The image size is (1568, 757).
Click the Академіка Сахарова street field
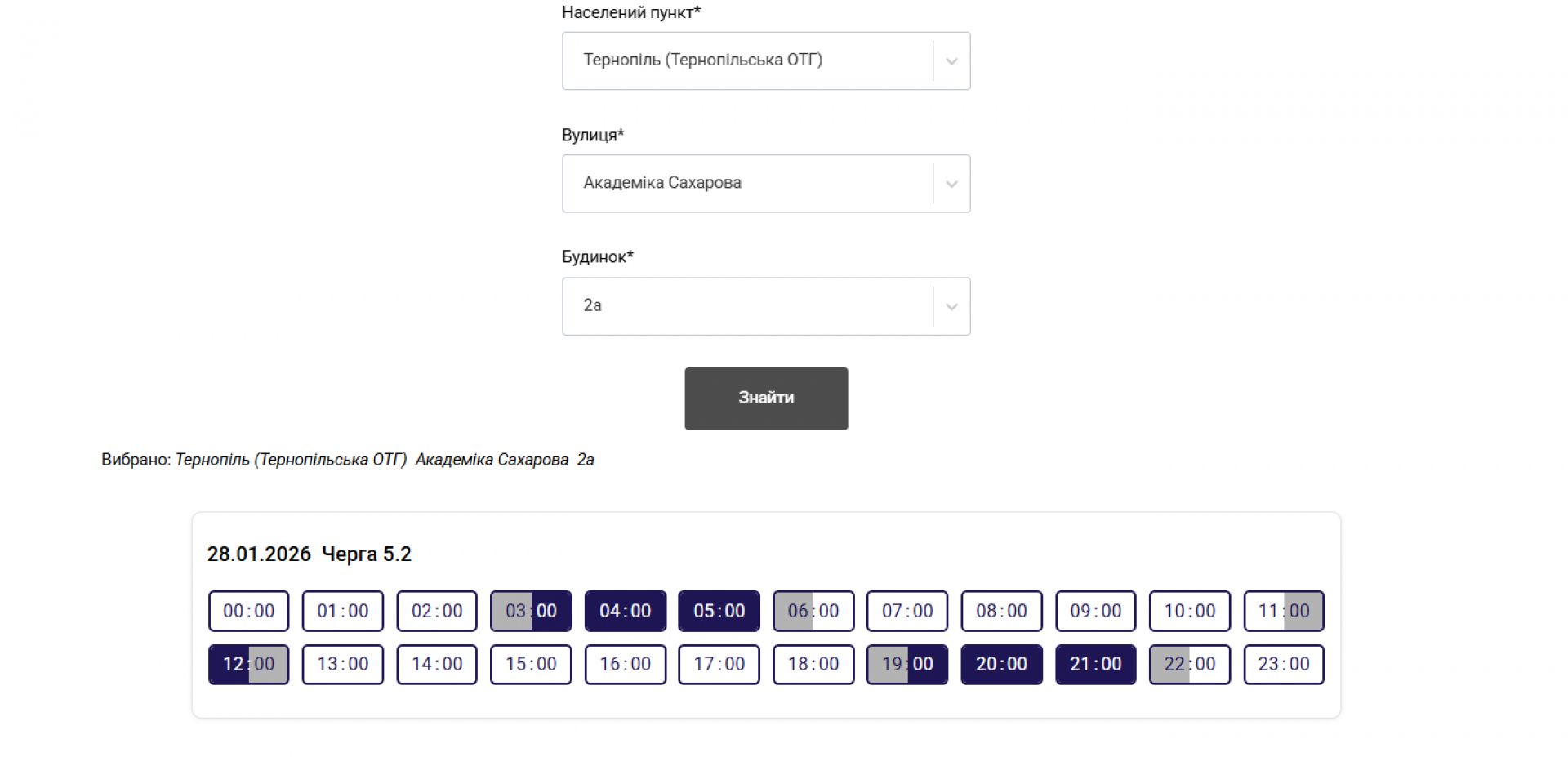click(x=746, y=184)
